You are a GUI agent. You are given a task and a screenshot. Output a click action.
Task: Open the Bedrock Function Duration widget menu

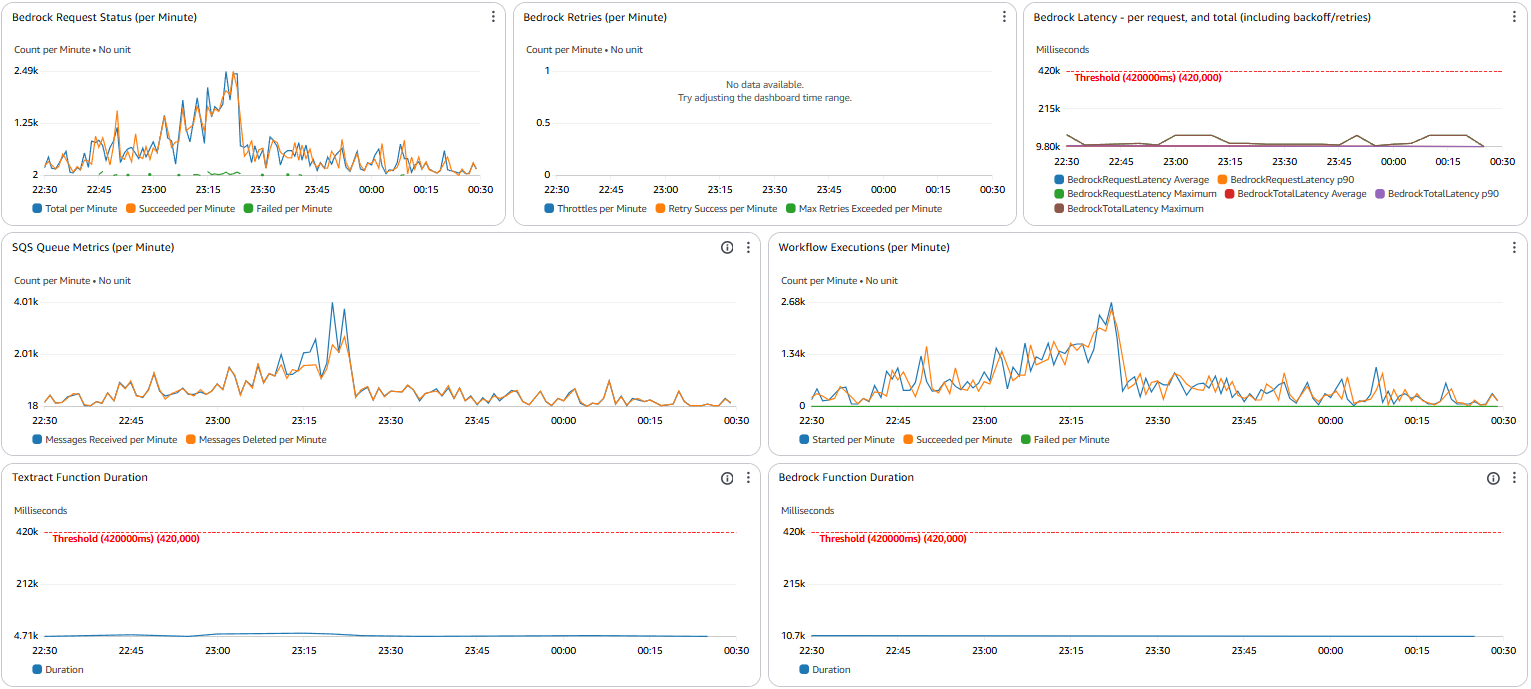coord(1514,478)
